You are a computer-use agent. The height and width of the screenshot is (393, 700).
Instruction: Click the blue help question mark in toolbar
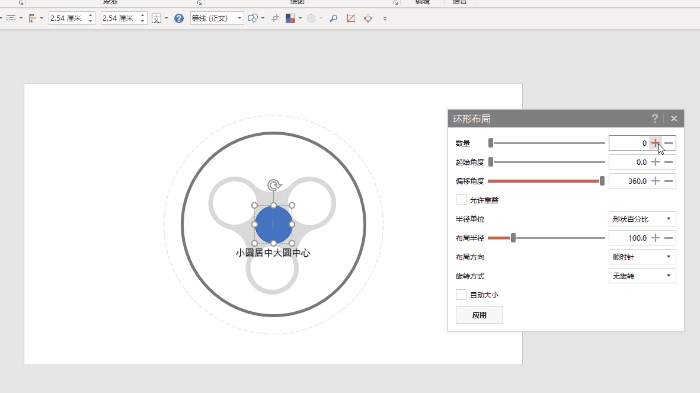pos(179,18)
